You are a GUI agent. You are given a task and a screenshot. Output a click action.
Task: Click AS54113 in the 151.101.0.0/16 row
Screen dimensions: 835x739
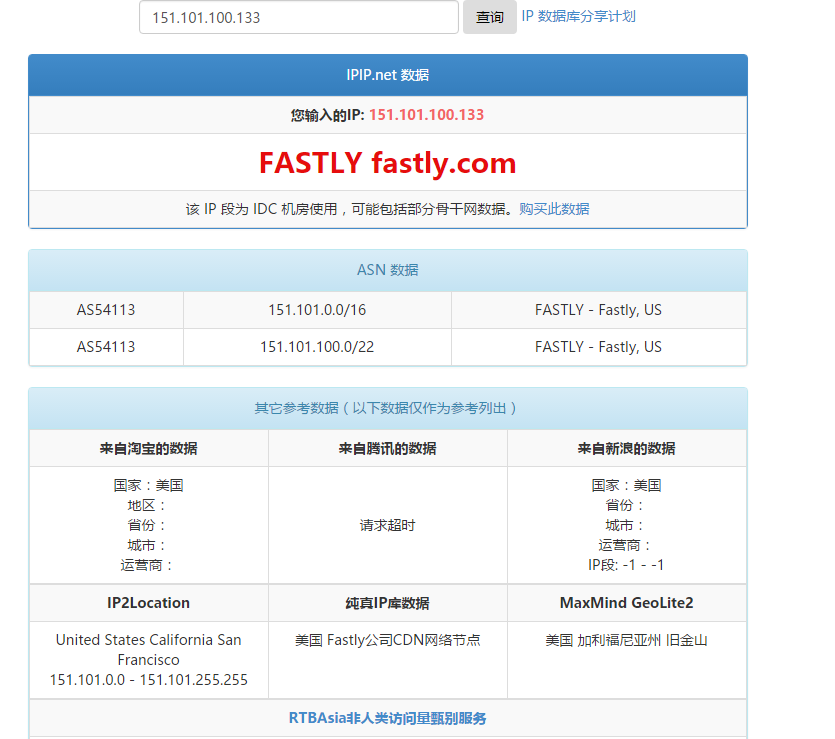[x=106, y=310]
